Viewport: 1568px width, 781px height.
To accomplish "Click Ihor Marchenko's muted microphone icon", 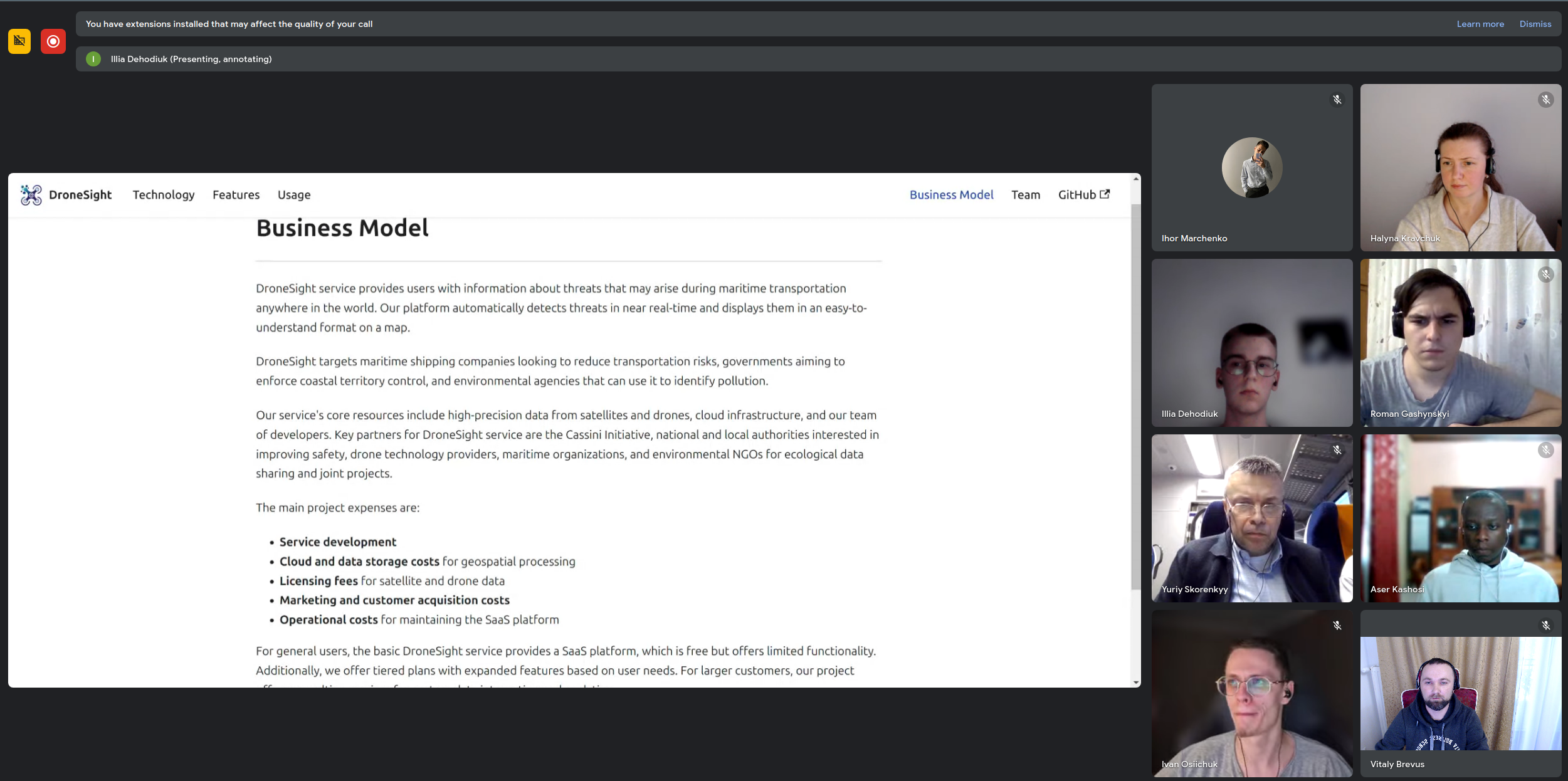I will (x=1337, y=100).
